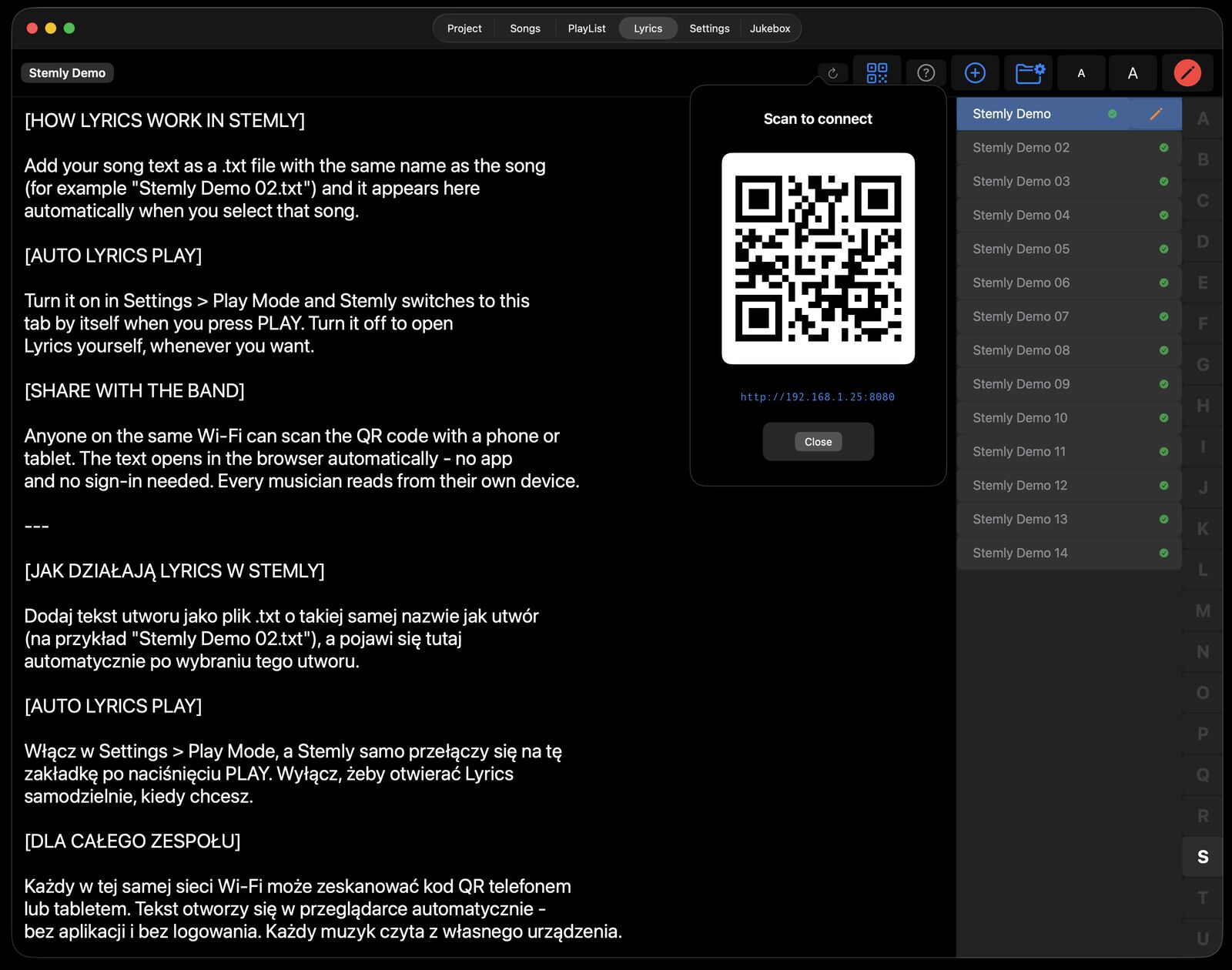Click the blue plus add icon
This screenshot has width=1232, height=970.
(975, 73)
